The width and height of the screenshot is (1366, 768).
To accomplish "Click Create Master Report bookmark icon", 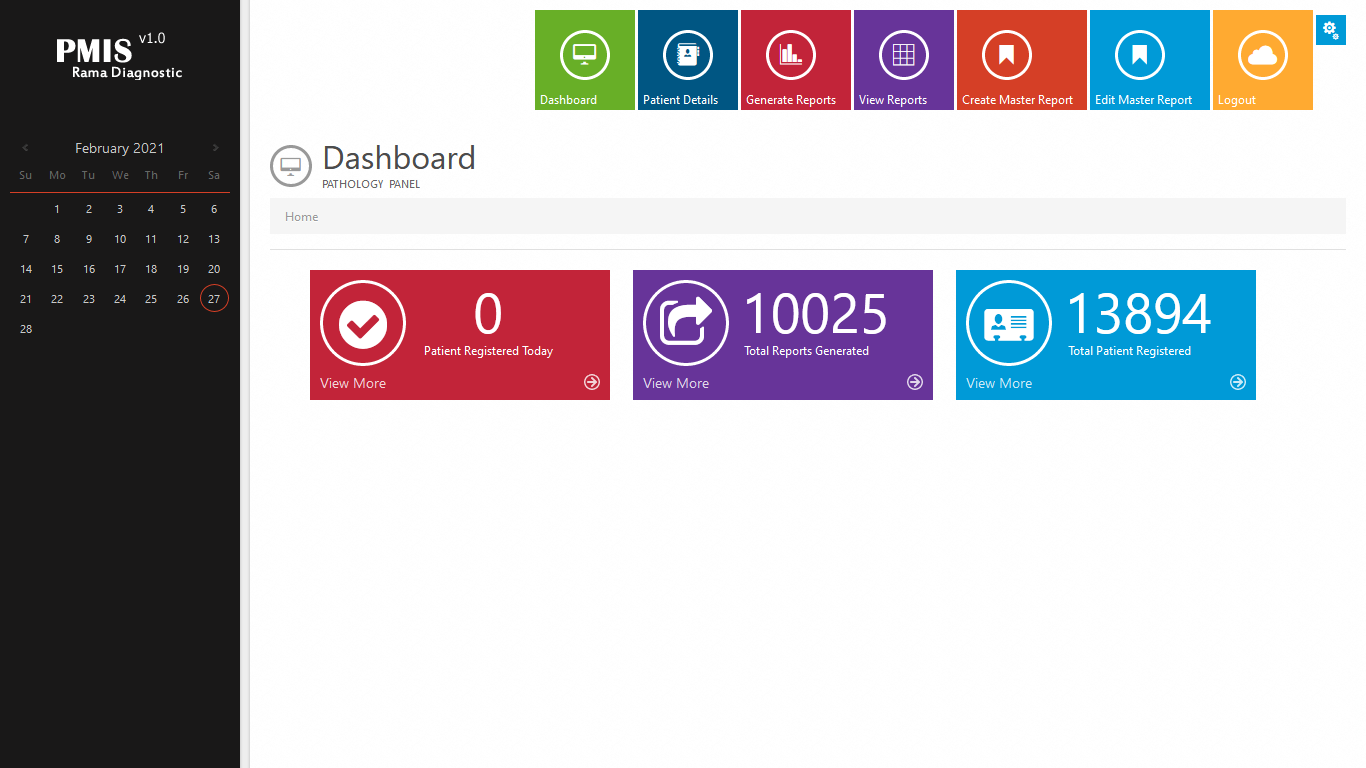I will coord(1007,55).
